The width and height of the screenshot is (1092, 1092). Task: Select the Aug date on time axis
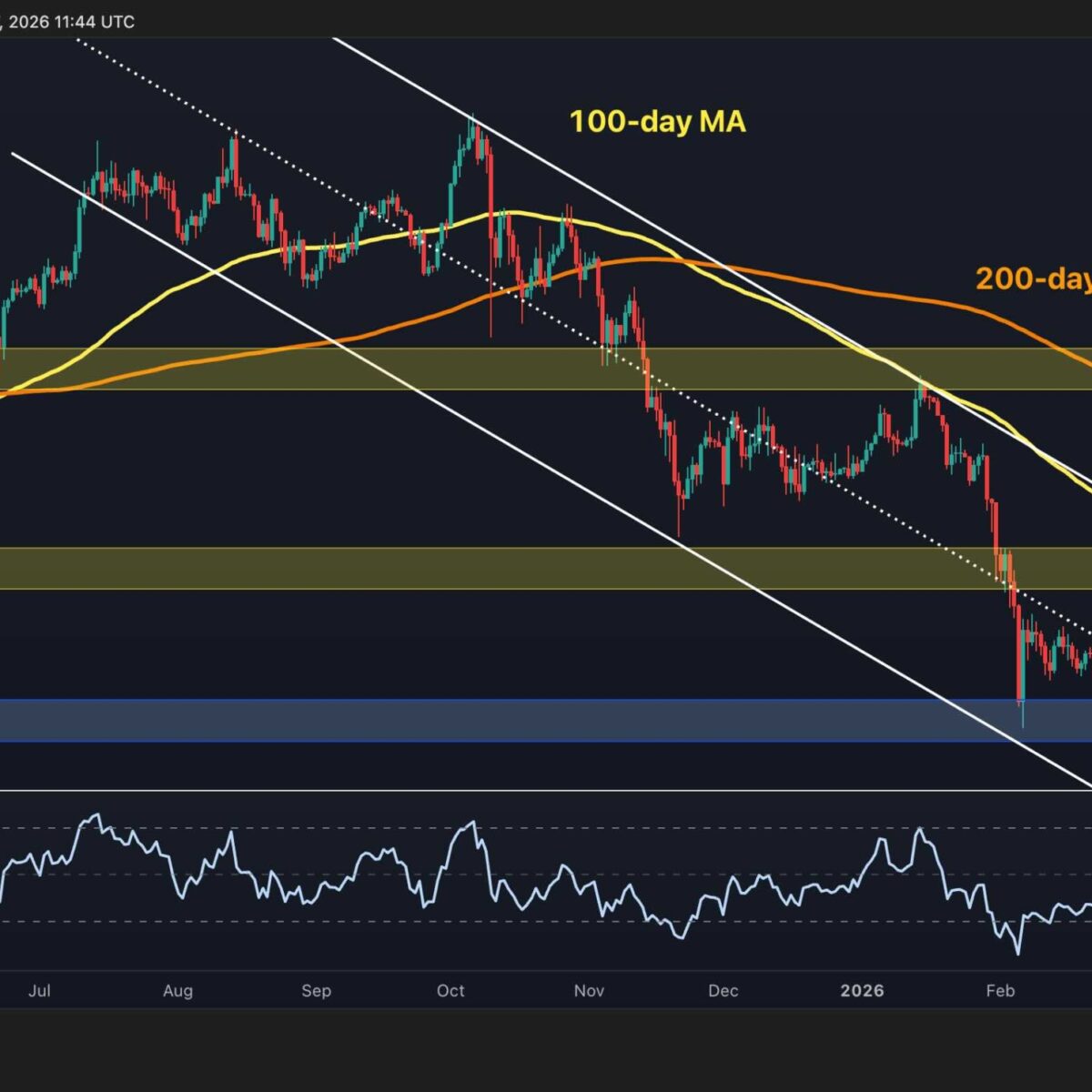(177, 990)
